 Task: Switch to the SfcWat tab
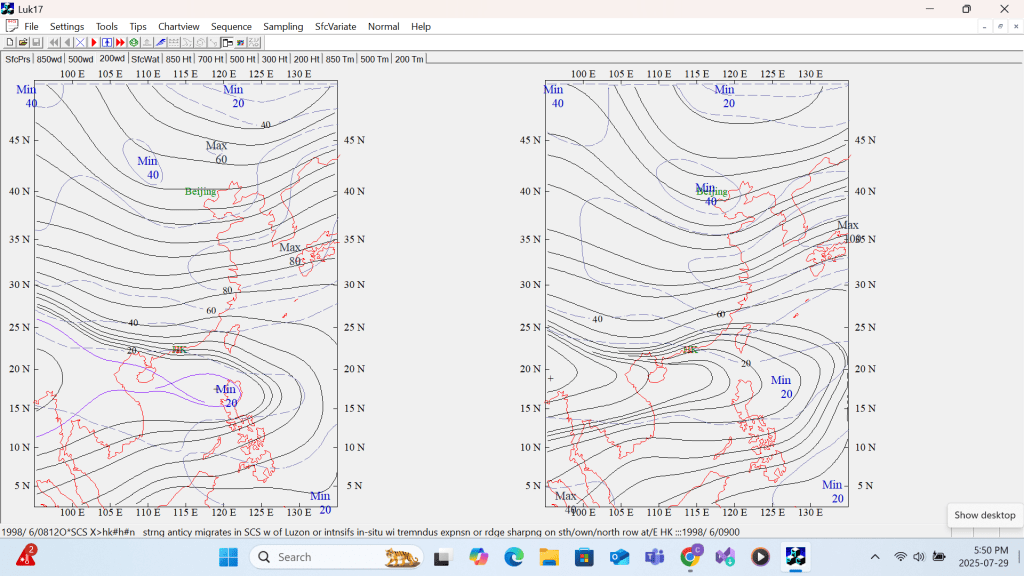[x=145, y=59]
